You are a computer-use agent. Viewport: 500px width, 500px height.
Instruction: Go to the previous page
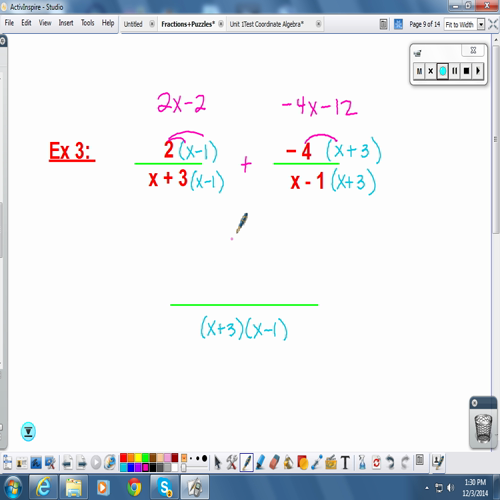tap(67, 462)
